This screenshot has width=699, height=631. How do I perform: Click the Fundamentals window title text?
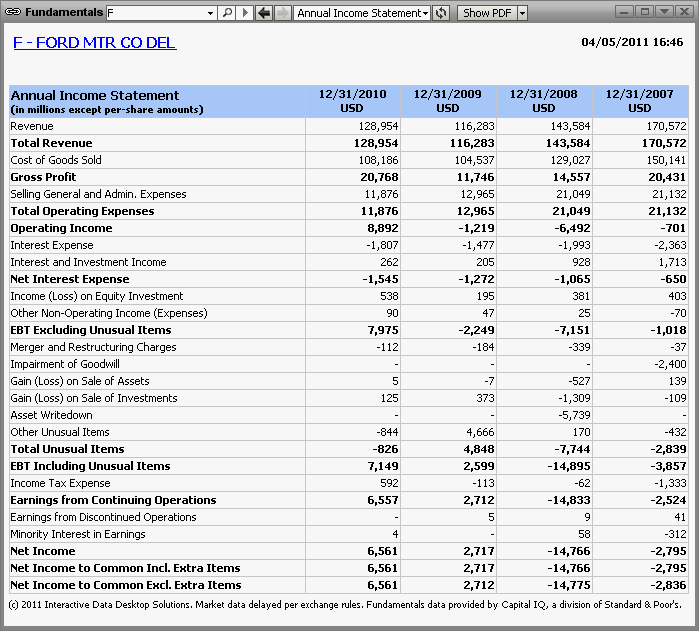64,12
